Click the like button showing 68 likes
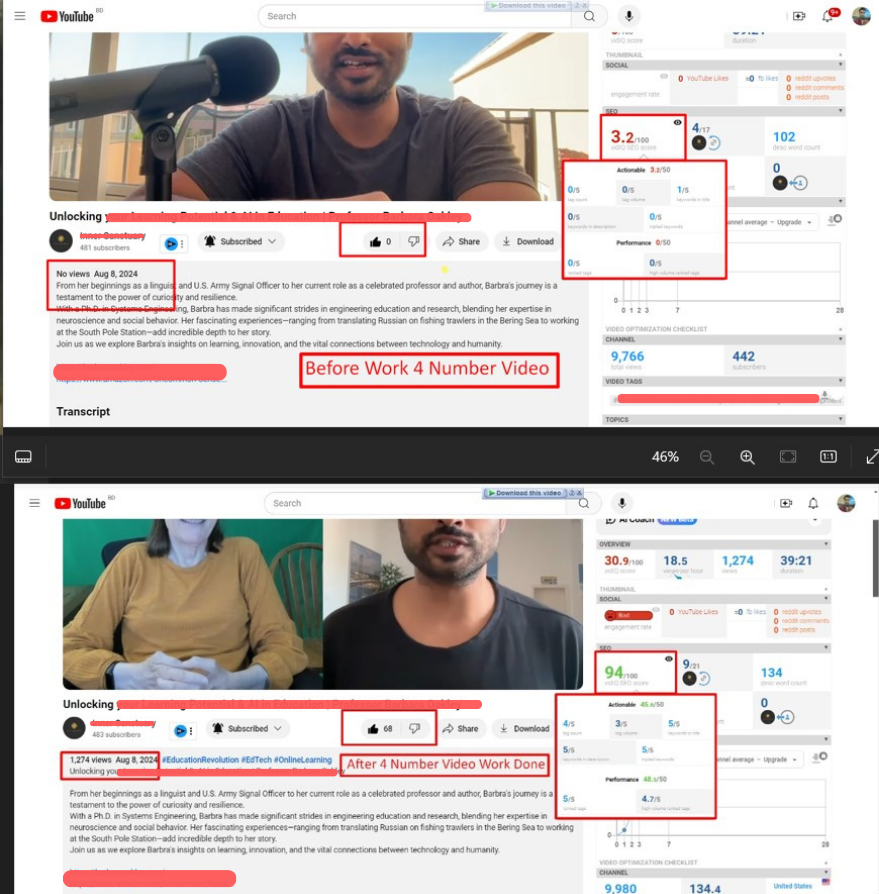The height and width of the screenshot is (894, 879). click(x=380, y=729)
